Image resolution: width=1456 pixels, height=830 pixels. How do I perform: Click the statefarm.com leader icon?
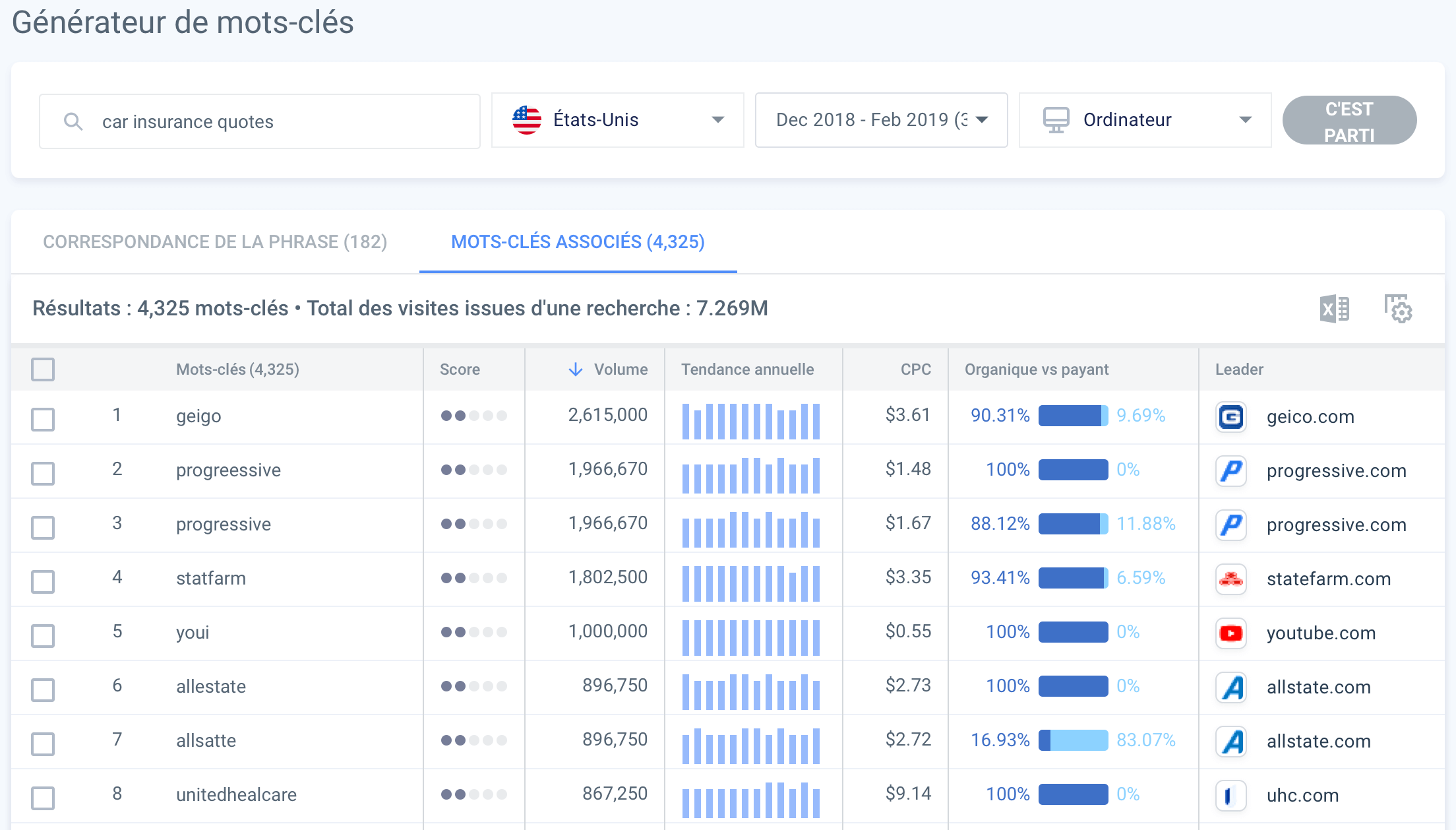click(x=1230, y=579)
